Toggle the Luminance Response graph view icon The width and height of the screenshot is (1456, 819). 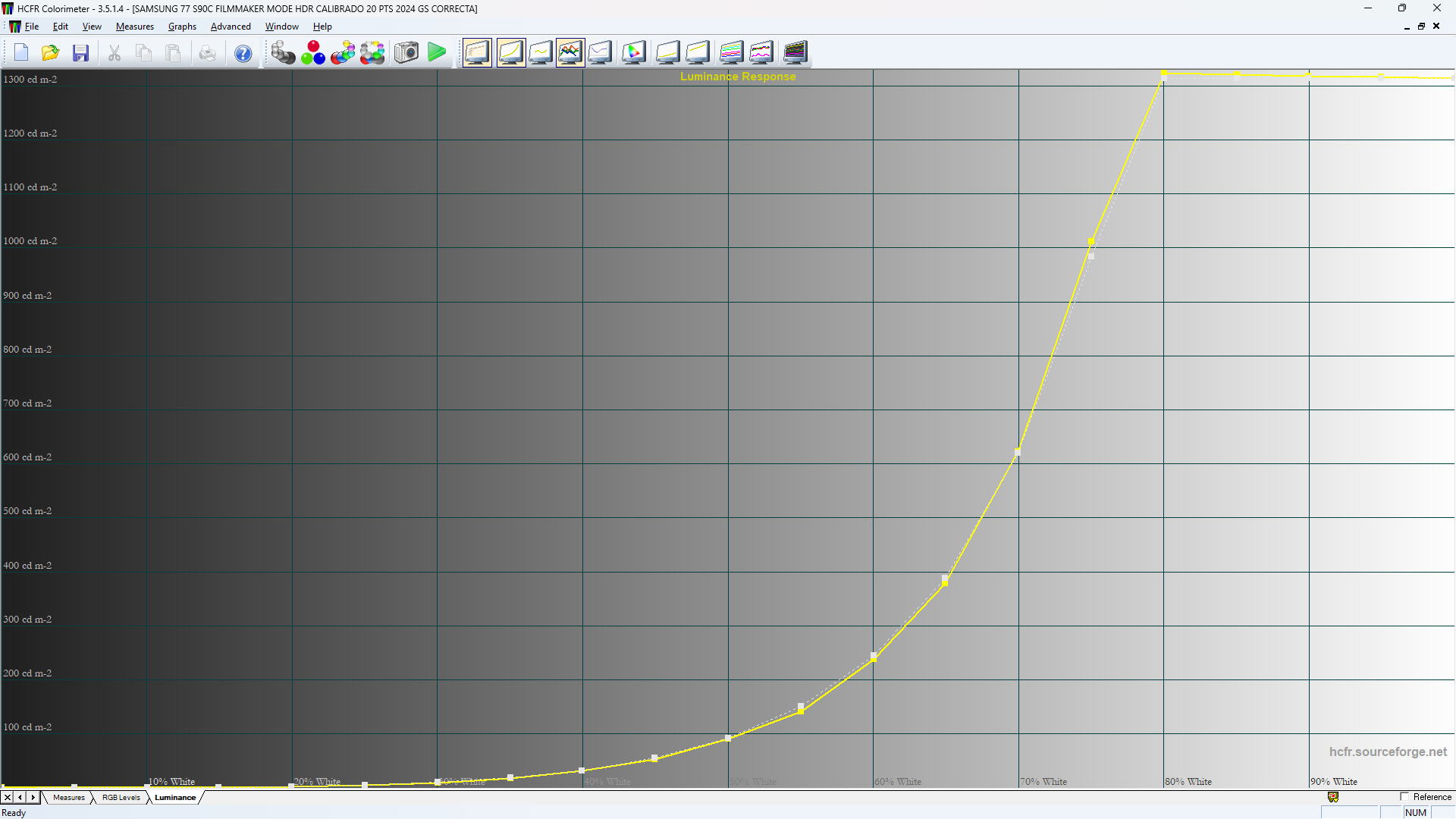click(x=511, y=52)
